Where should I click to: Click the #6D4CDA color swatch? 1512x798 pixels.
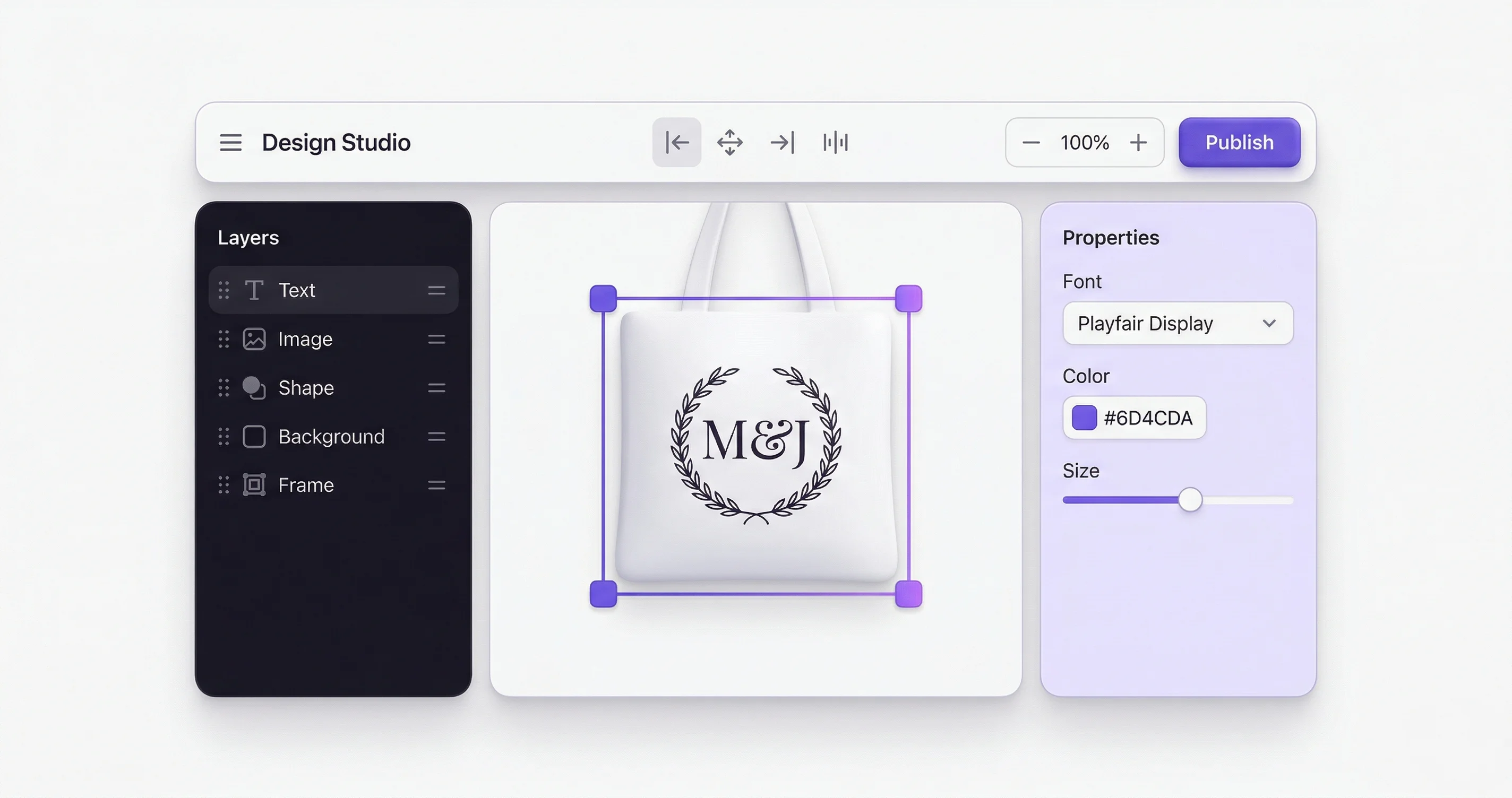(1084, 417)
